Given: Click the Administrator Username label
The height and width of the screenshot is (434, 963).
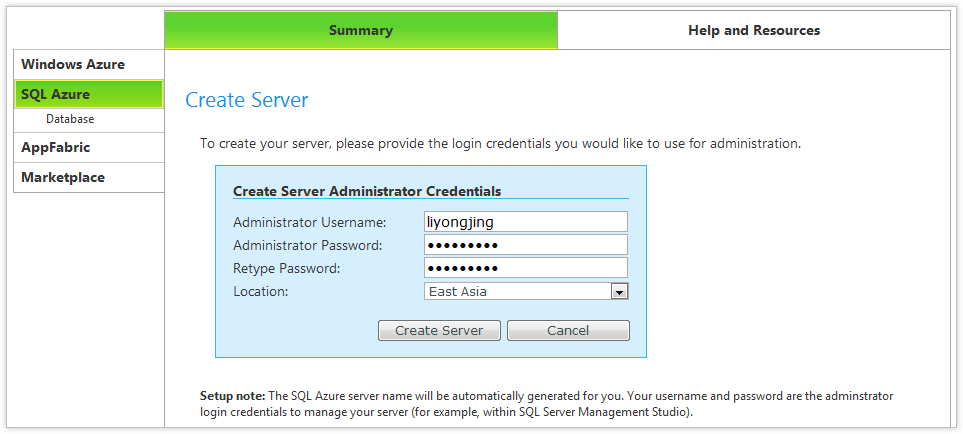Looking at the screenshot, I should (x=309, y=222).
